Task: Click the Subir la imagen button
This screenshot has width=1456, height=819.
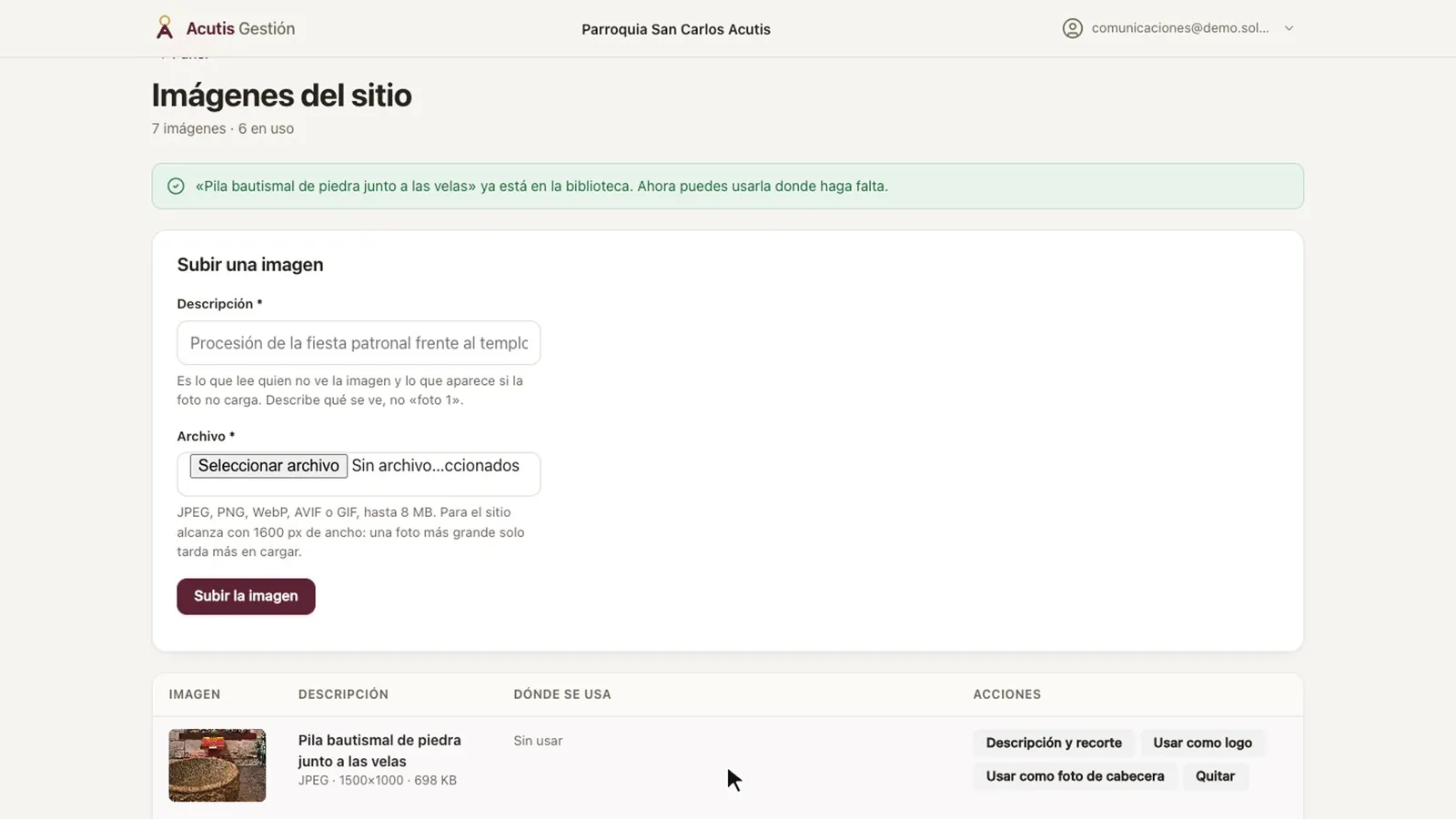Action: tap(246, 596)
